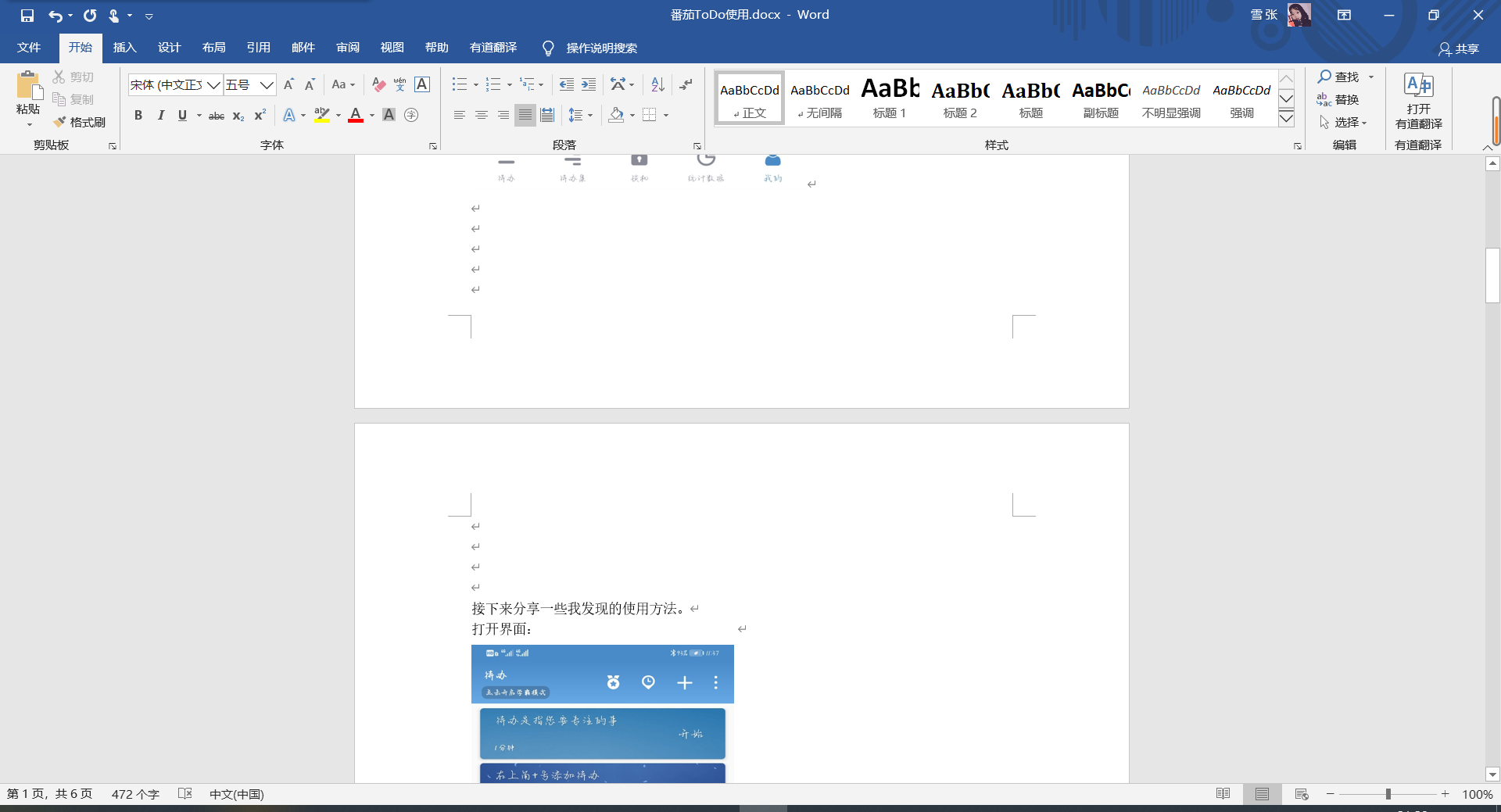Toggle superscript formatting
Screen dimensions: 1501x812
pyautogui.click(x=260, y=115)
